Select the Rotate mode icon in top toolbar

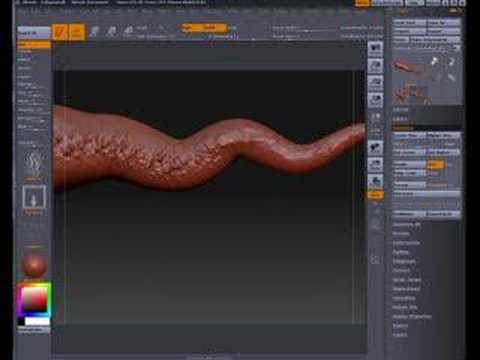tap(128, 32)
